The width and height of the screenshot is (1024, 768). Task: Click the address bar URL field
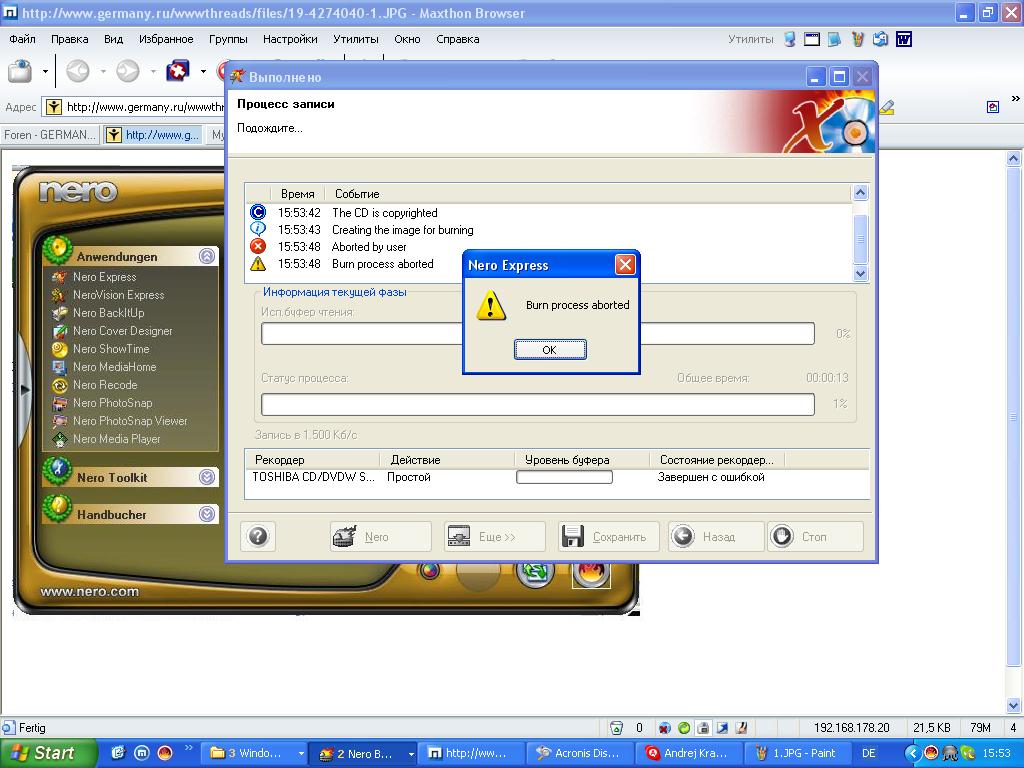pos(135,107)
